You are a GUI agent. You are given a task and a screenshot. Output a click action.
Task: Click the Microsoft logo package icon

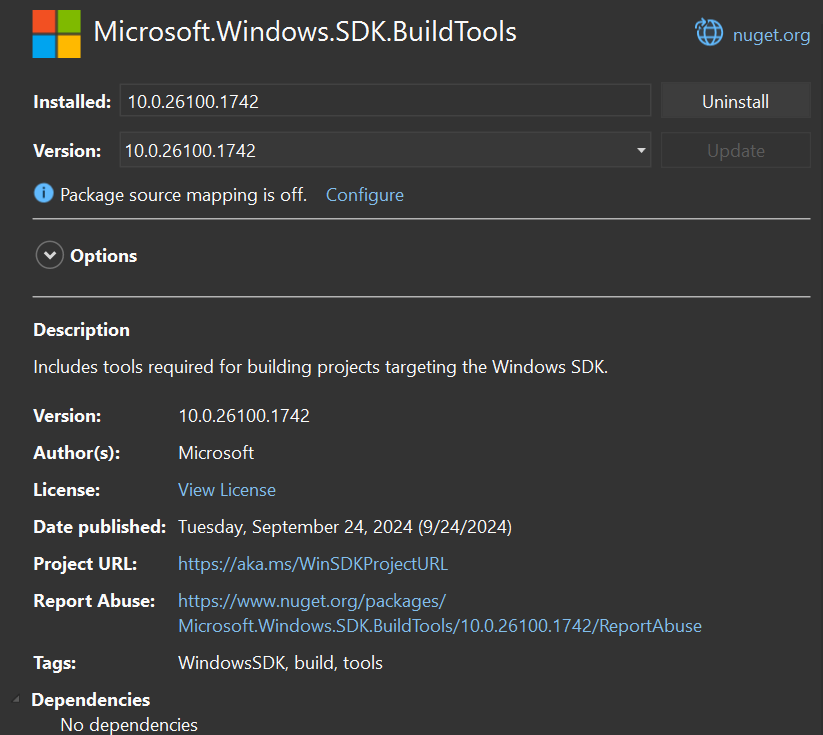pyautogui.click(x=57, y=34)
